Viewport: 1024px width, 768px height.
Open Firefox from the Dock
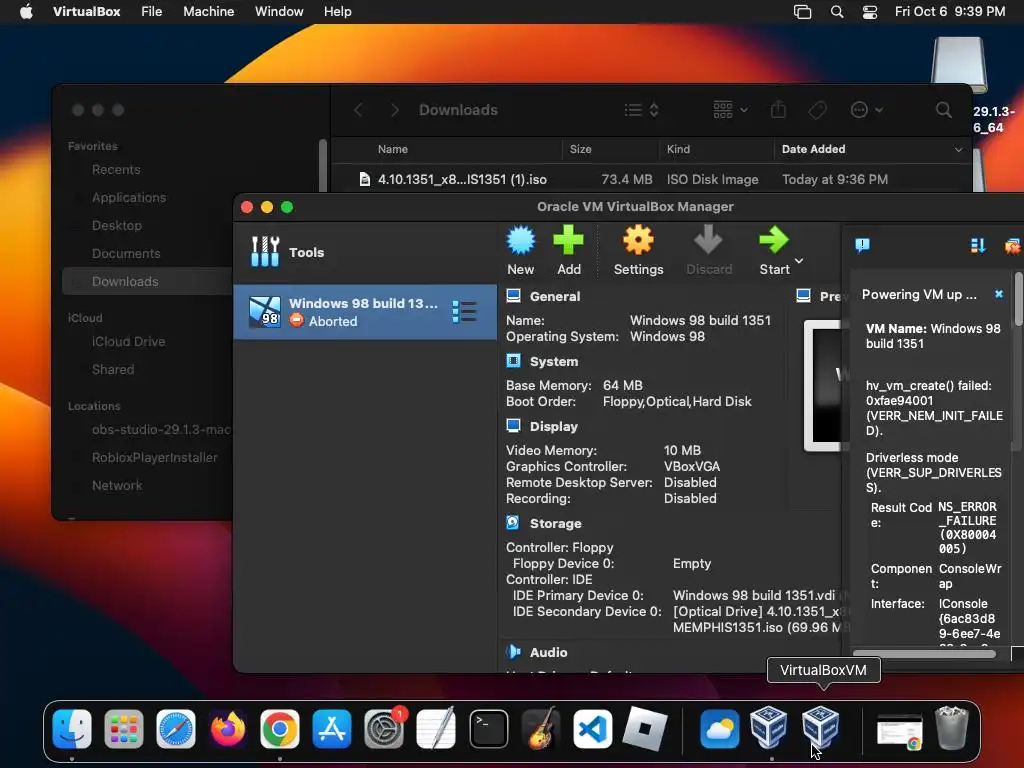coord(228,728)
